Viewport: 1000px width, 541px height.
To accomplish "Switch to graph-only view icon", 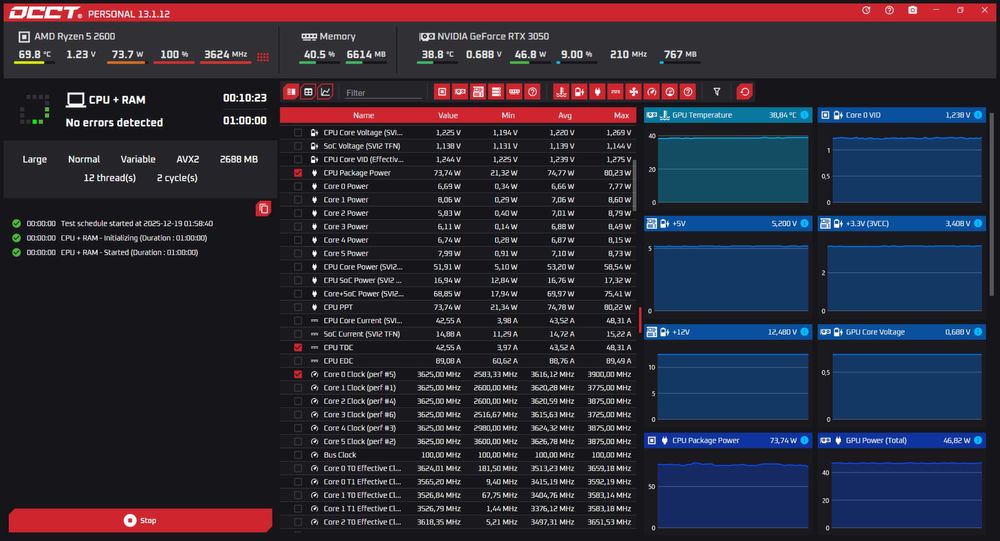I will 325,92.
